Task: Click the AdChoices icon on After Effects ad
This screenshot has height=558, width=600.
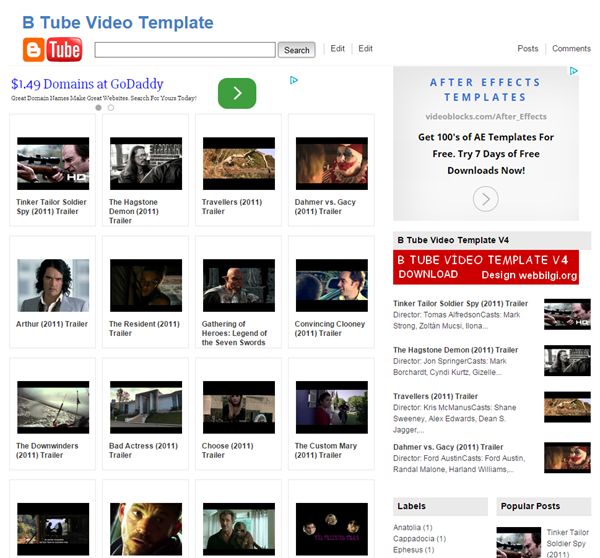Action: coord(574,71)
